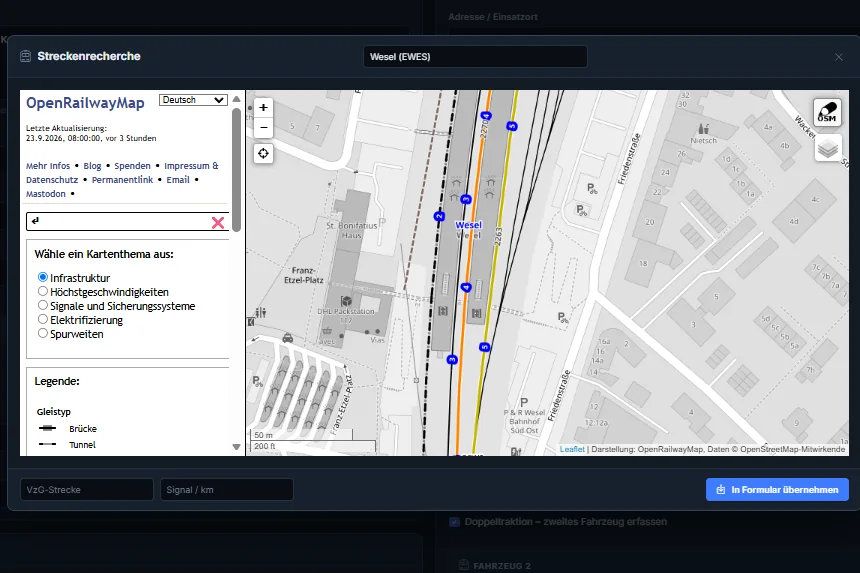Image resolution: width=860 pixels, height=573 pixels.
Task: Locate my position with crosshair button
Action: 263,154
